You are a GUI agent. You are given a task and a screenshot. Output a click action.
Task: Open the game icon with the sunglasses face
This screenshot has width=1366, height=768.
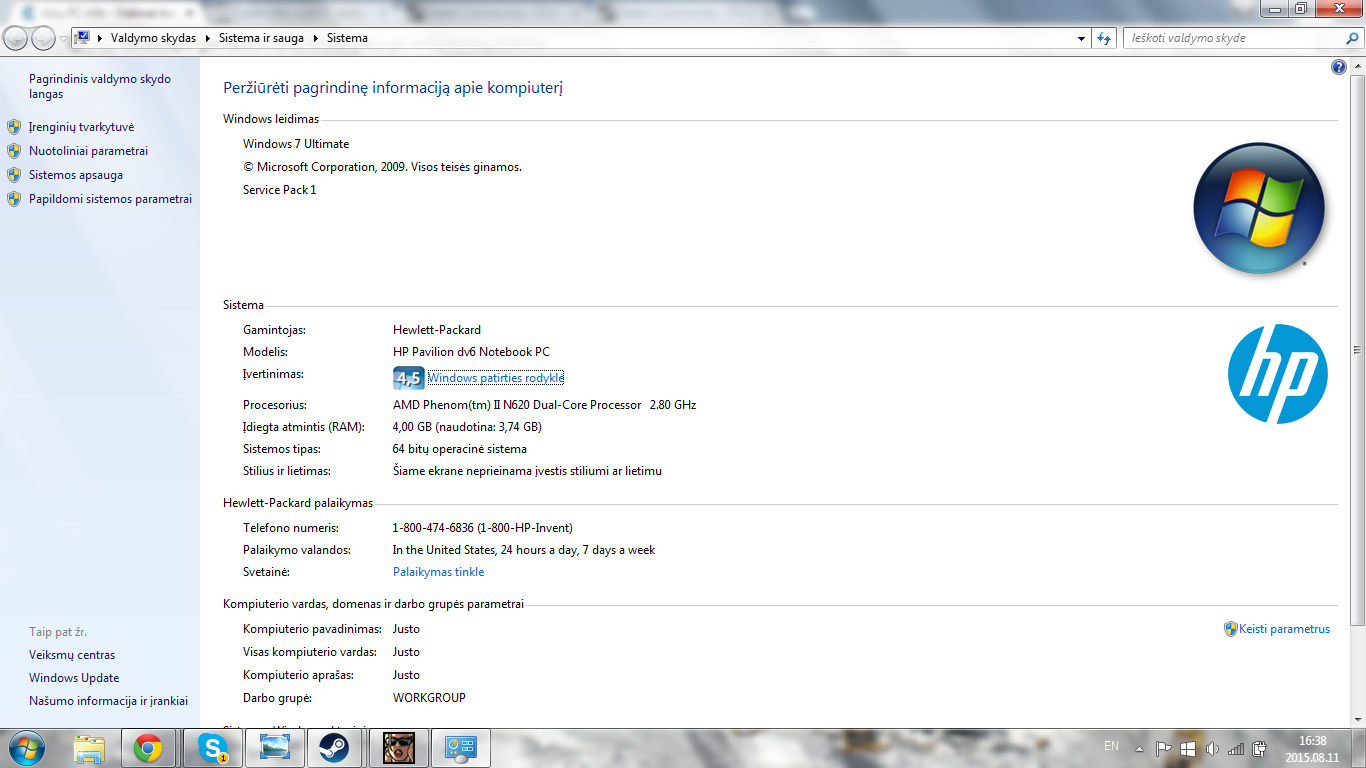[x=399, y=748]
